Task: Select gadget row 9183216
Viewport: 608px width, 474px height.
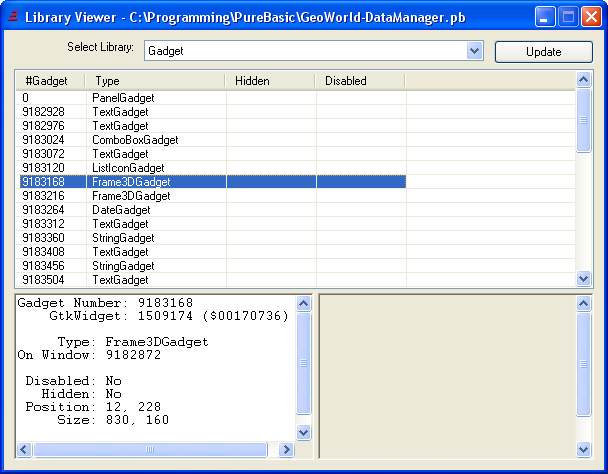Action: [212, 195]
